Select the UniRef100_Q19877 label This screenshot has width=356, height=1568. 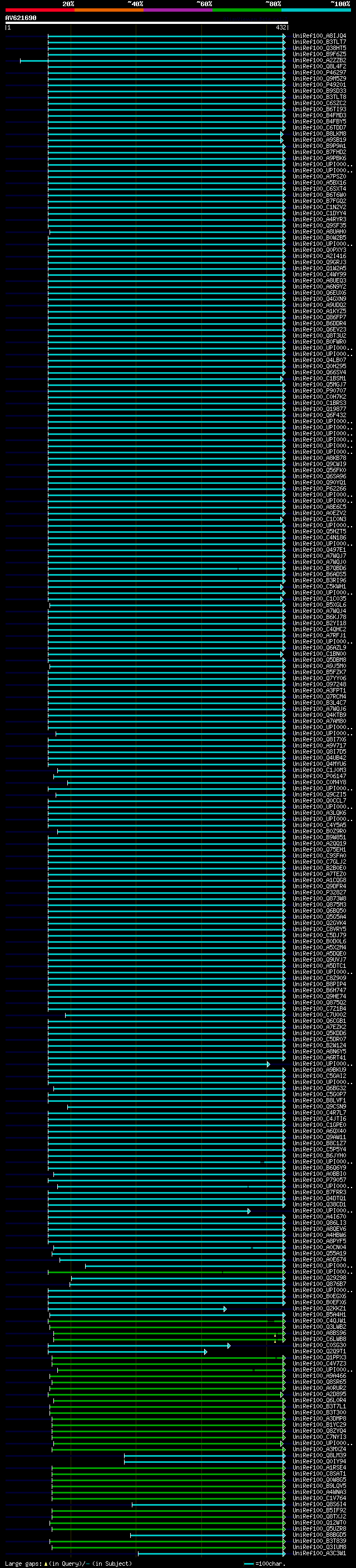pyautogui.click(x=319, y=409)
